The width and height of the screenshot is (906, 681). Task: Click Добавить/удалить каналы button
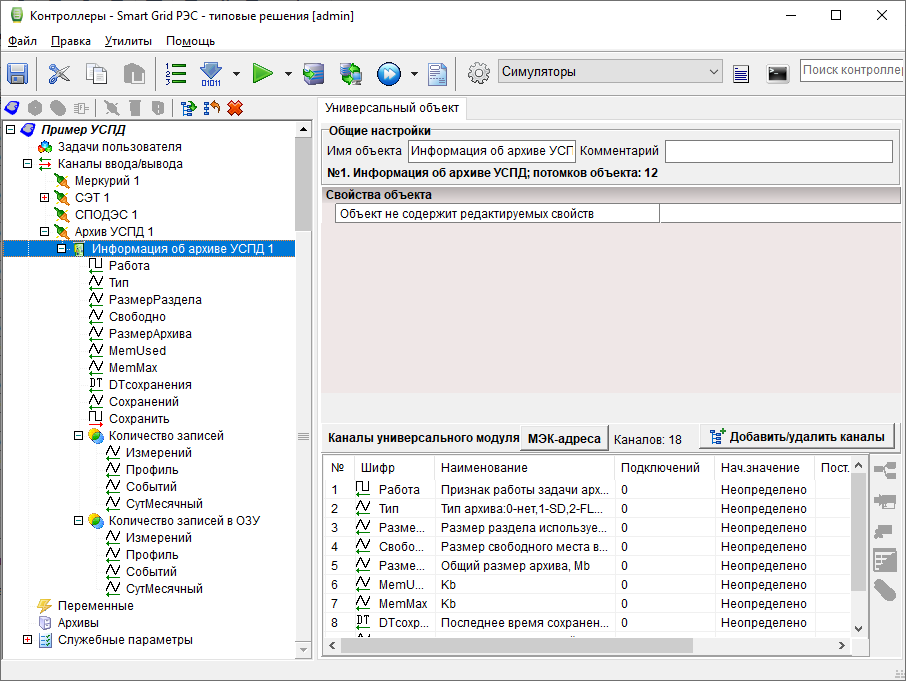796,437
